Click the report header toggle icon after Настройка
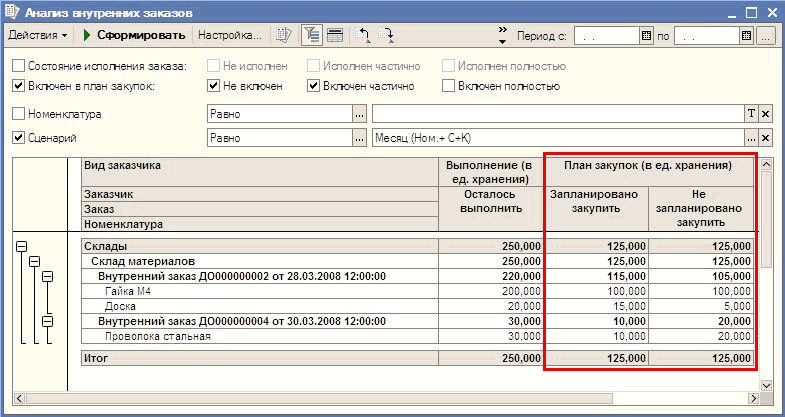The height and width of the screenshot is (417, 785). 284,35
